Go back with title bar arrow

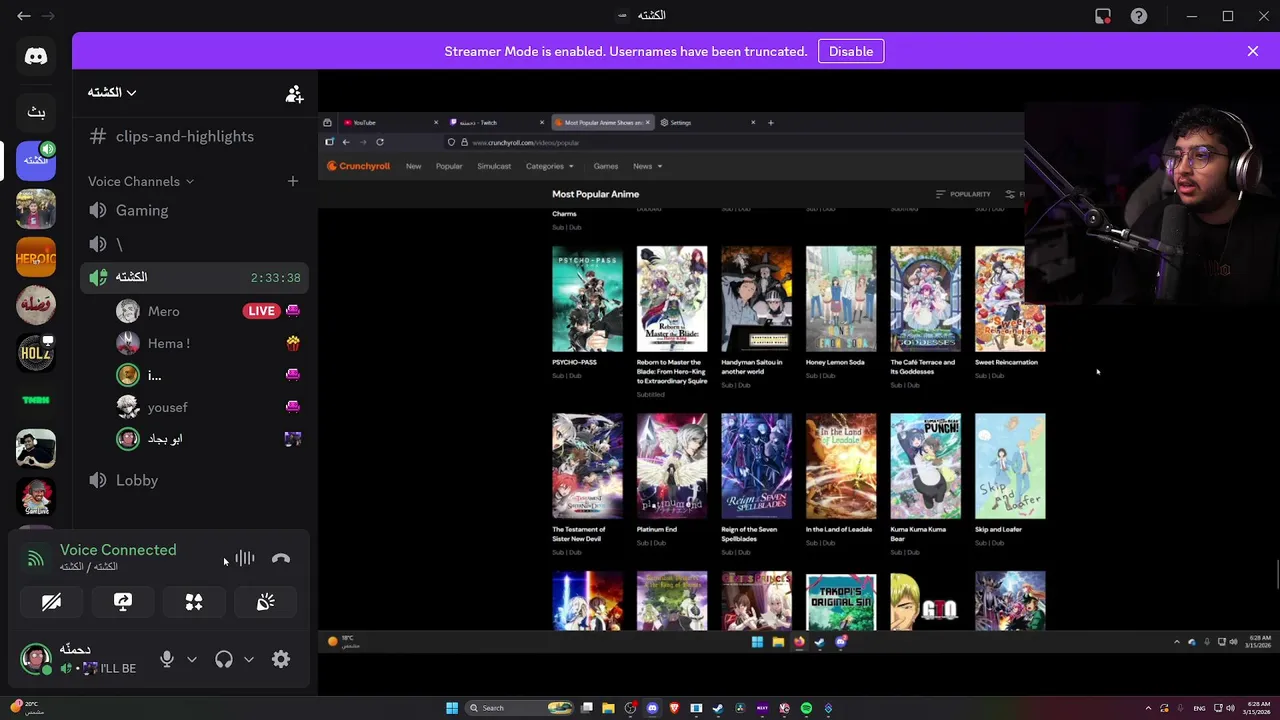pyautogui.click(x=24, y=16)
